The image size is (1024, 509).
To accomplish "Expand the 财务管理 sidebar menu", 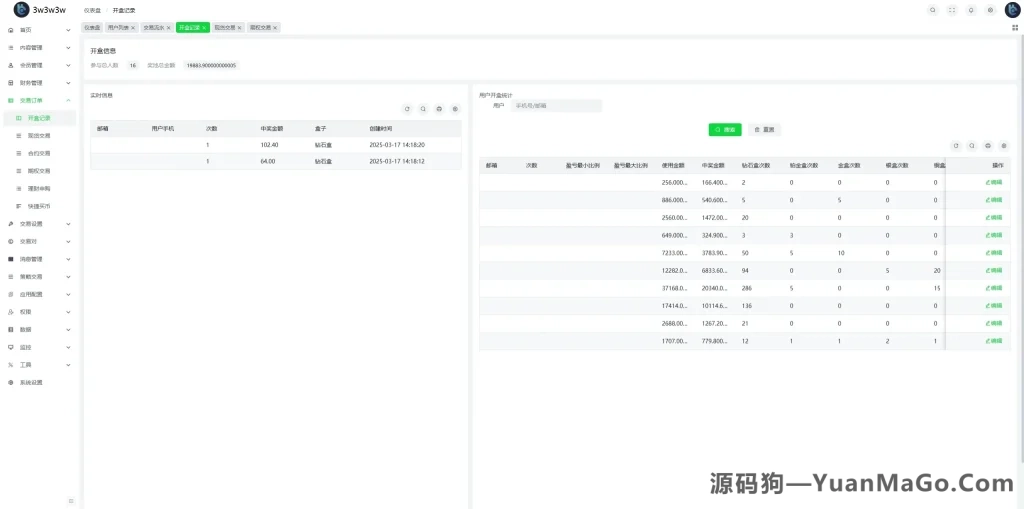I will pos(39,83).
